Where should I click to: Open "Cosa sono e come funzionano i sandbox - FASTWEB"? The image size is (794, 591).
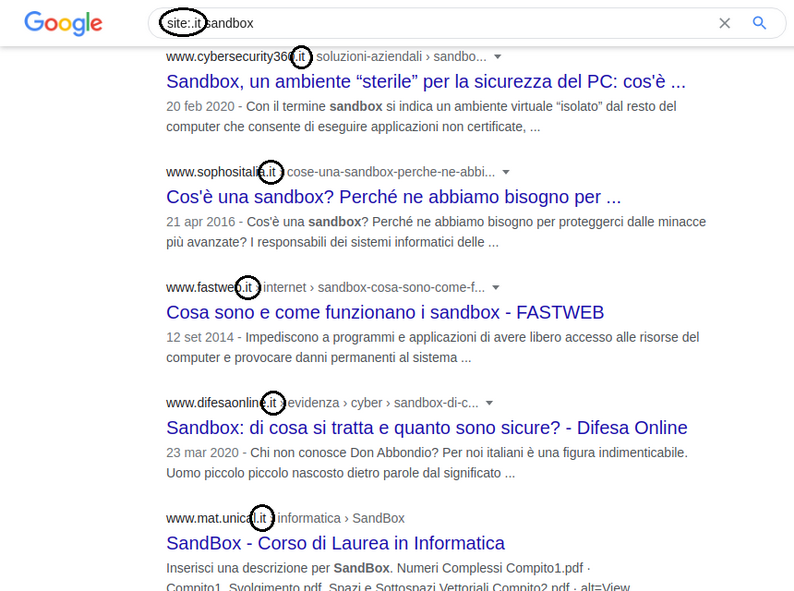385,312
